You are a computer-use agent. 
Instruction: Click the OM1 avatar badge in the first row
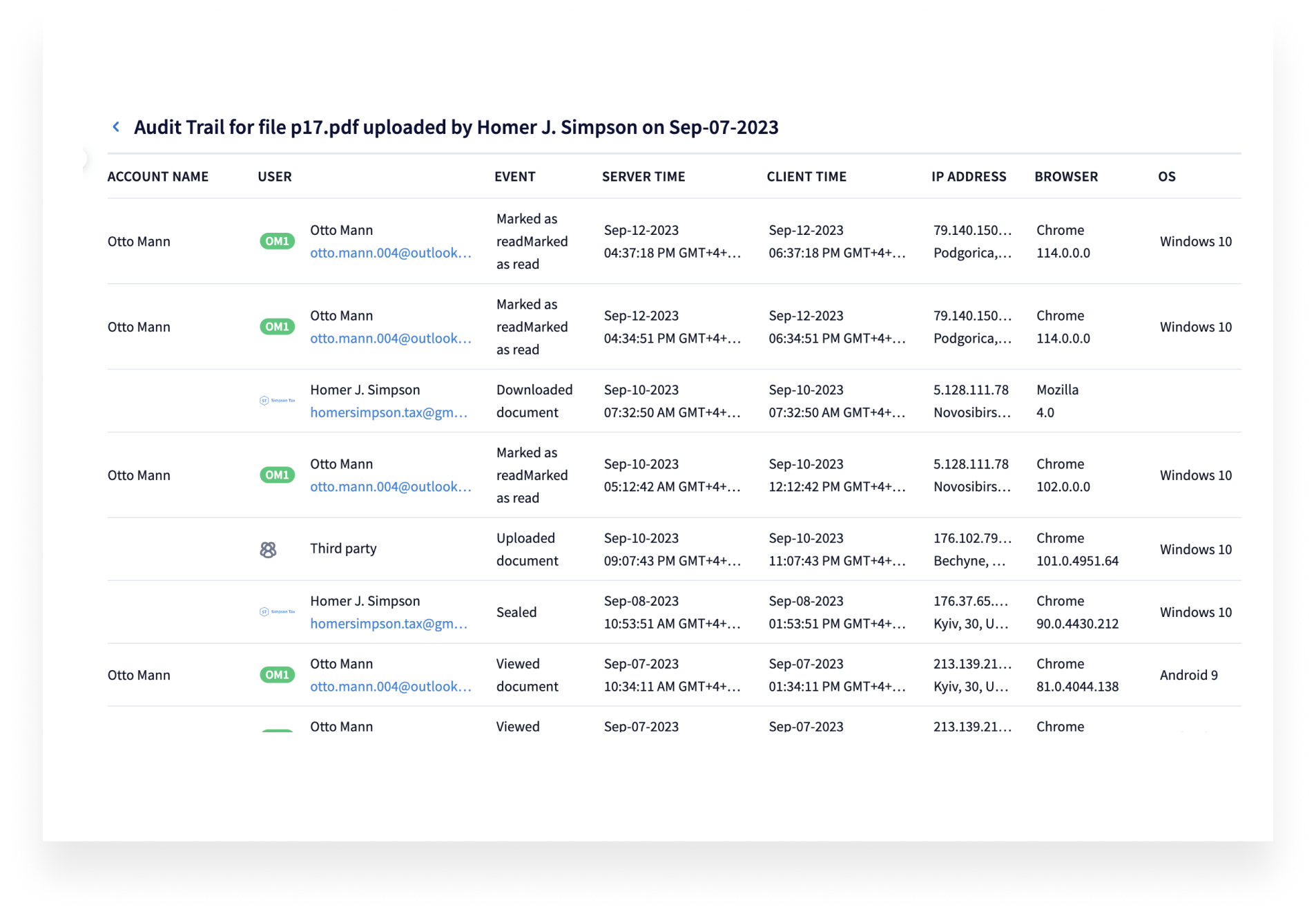[276, 241]
